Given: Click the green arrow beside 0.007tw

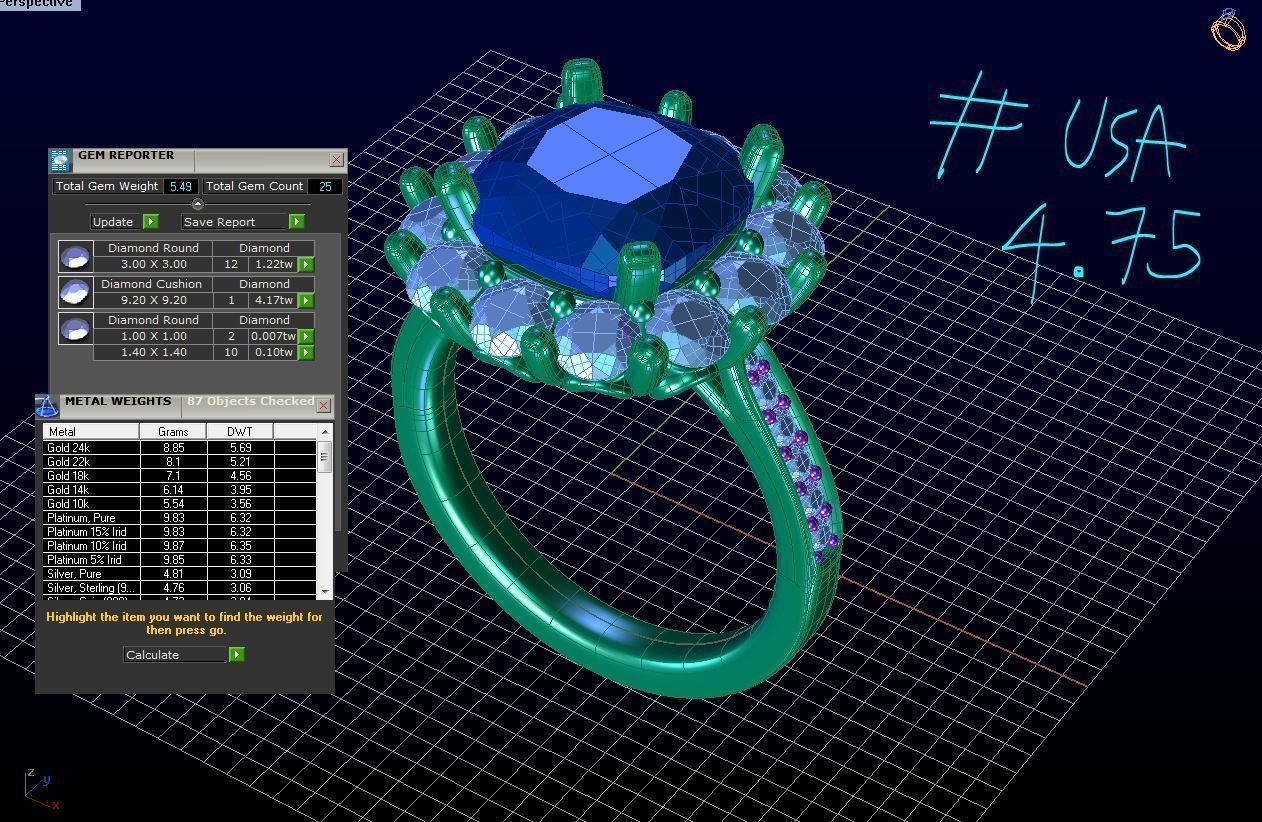Looking at the screenshot, I should pyautogui.click(x=306, y=336).
